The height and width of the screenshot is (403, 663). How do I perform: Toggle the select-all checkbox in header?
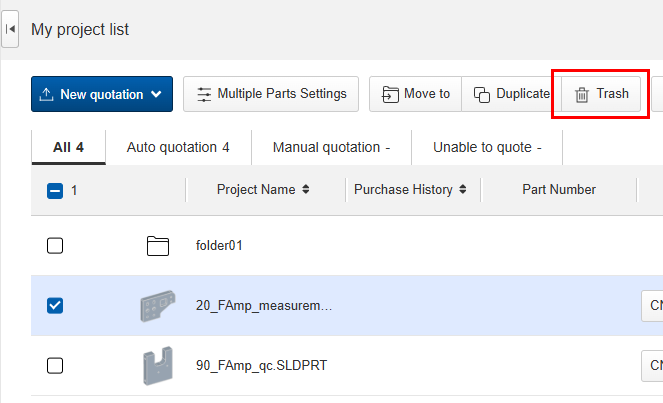[56, 190]
